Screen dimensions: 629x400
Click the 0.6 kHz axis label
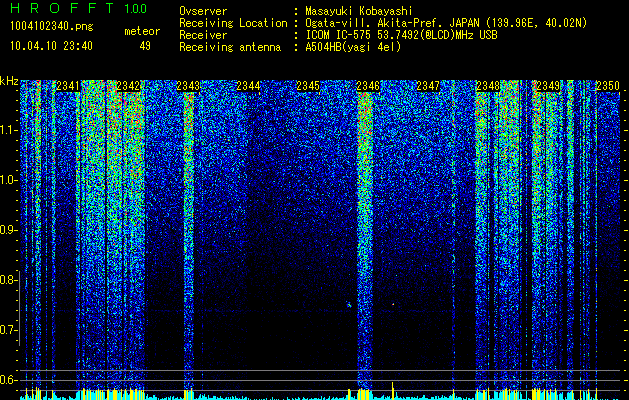pos(9,380)
